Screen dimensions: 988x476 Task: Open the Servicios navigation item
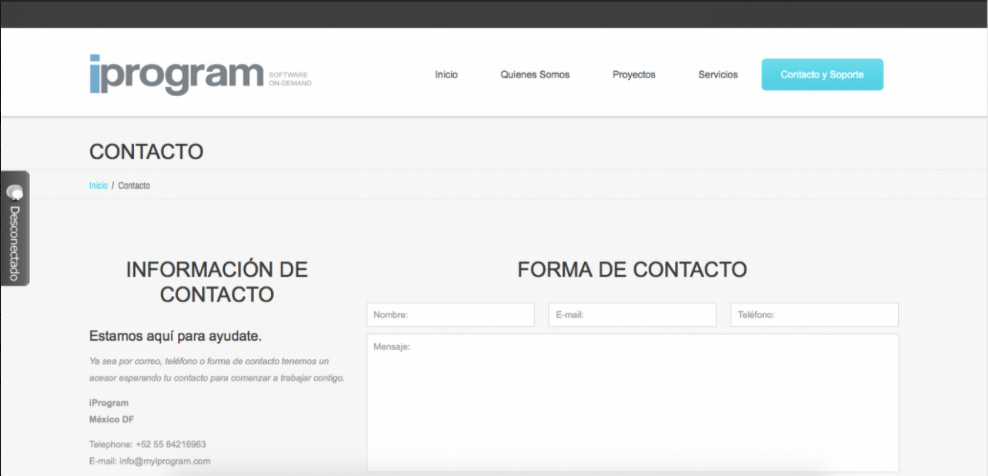718,75
